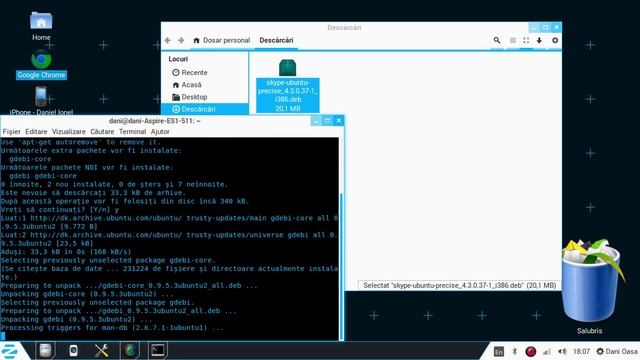
Task: Open the Salubris trash bin
Action: pos(590,286)
